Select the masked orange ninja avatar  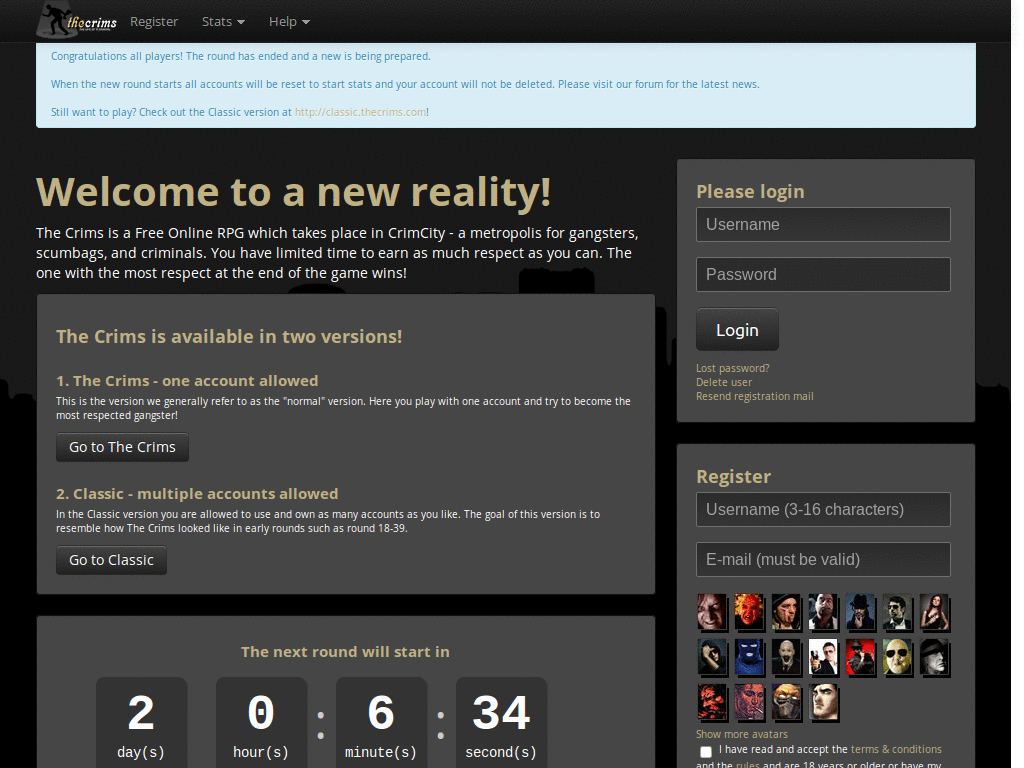click(x=786, y=702)
